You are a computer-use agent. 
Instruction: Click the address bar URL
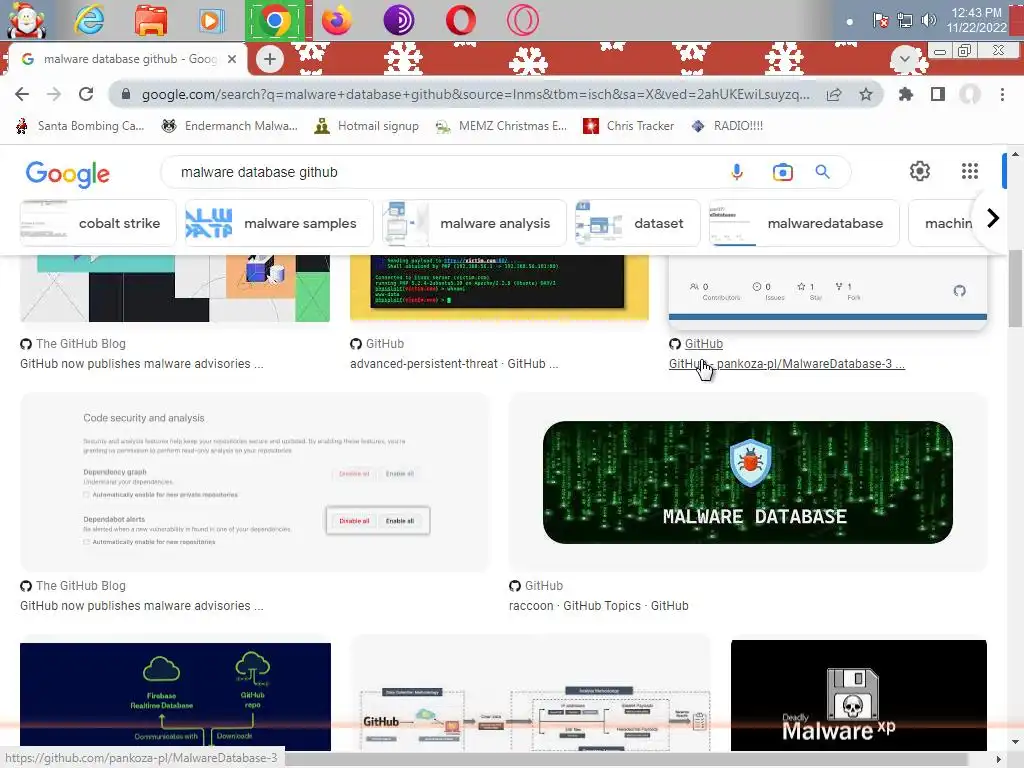coord(475,95)
